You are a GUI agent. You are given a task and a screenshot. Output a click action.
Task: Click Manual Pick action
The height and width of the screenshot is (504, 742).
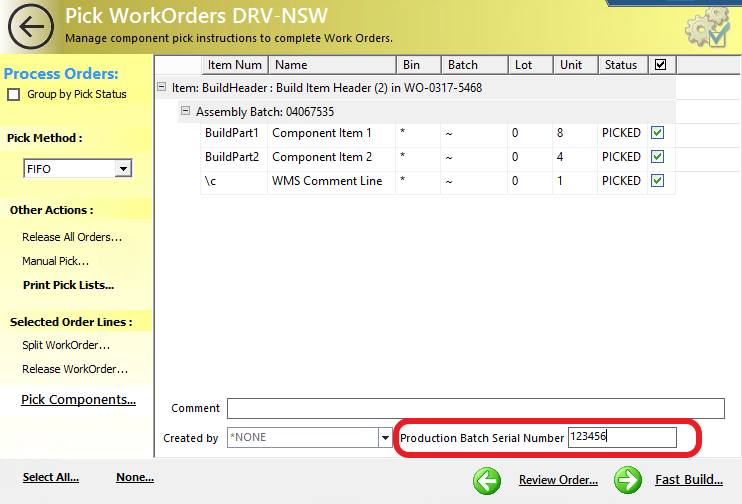(55, 261)
